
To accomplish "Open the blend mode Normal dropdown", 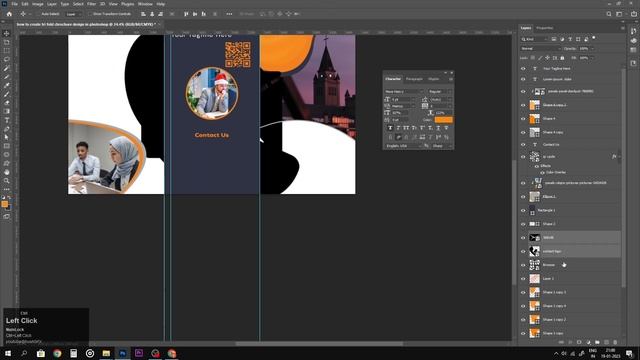I will 540,49.
